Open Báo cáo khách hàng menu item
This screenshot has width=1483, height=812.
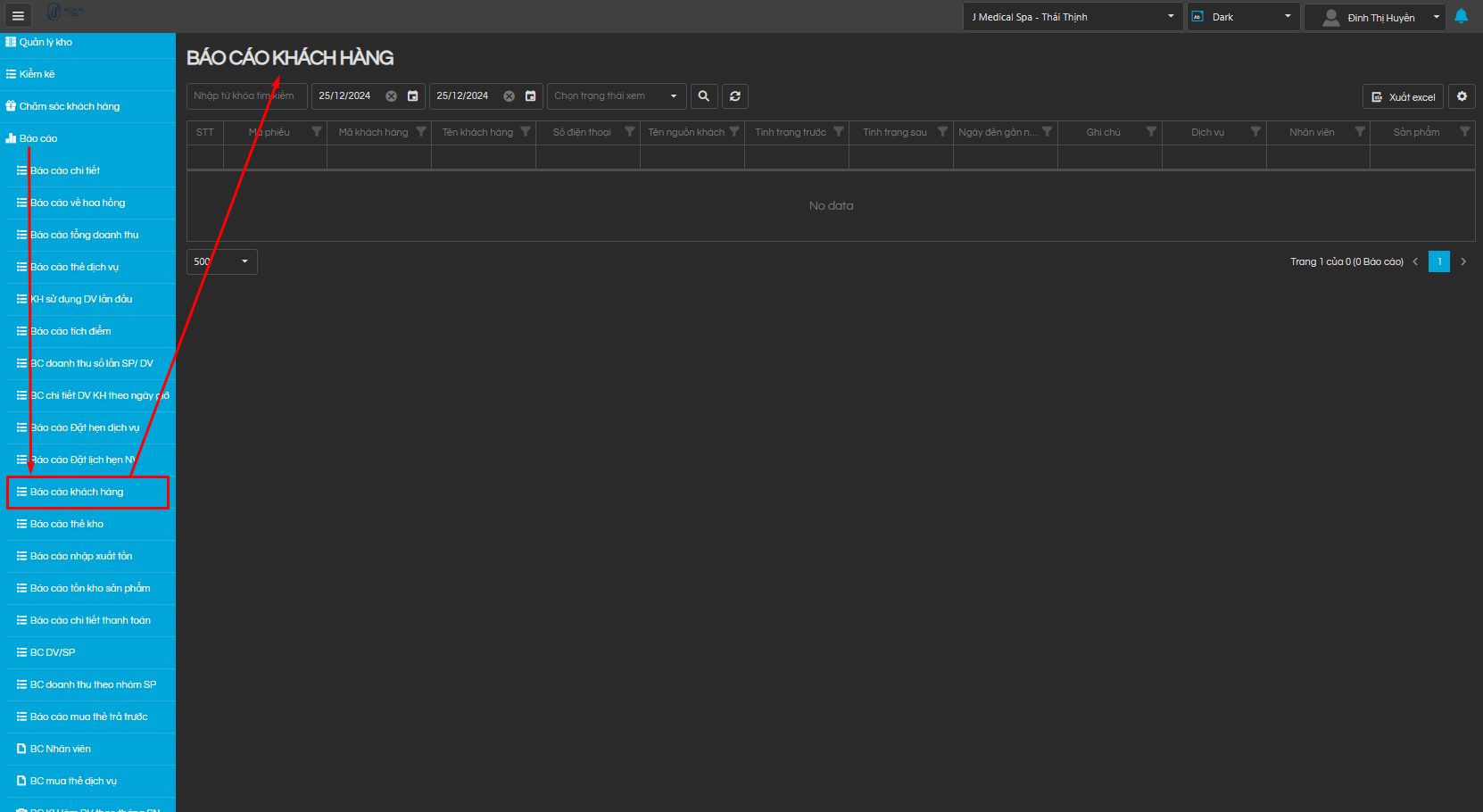coord(77,492)
